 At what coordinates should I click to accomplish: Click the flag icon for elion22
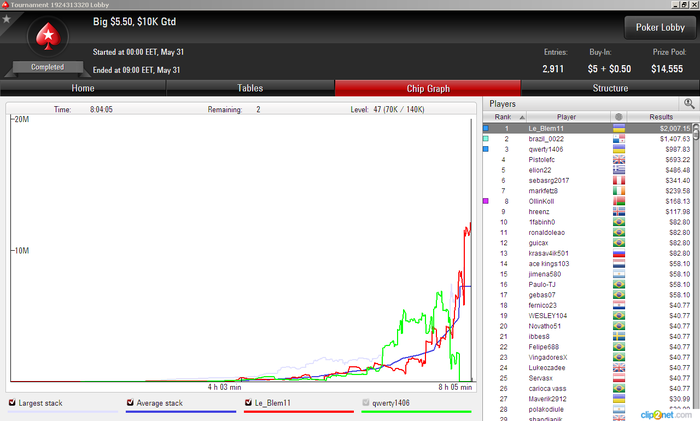[619, 170]
